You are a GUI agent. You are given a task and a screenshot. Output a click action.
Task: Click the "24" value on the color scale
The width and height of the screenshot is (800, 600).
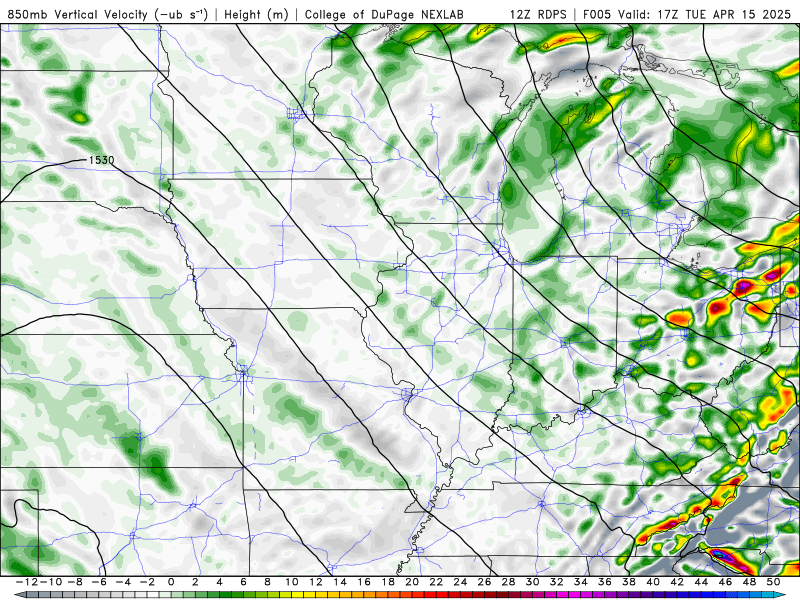460,582
